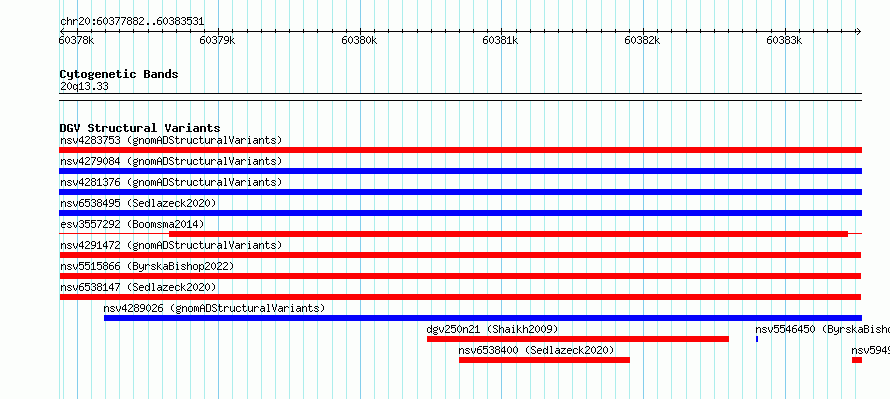Click the nsv4289026 (gnomADStructuralVariants) label
The height and width of the screenshot is (399, 890).
pyautogui.click(x=214, y=308)
